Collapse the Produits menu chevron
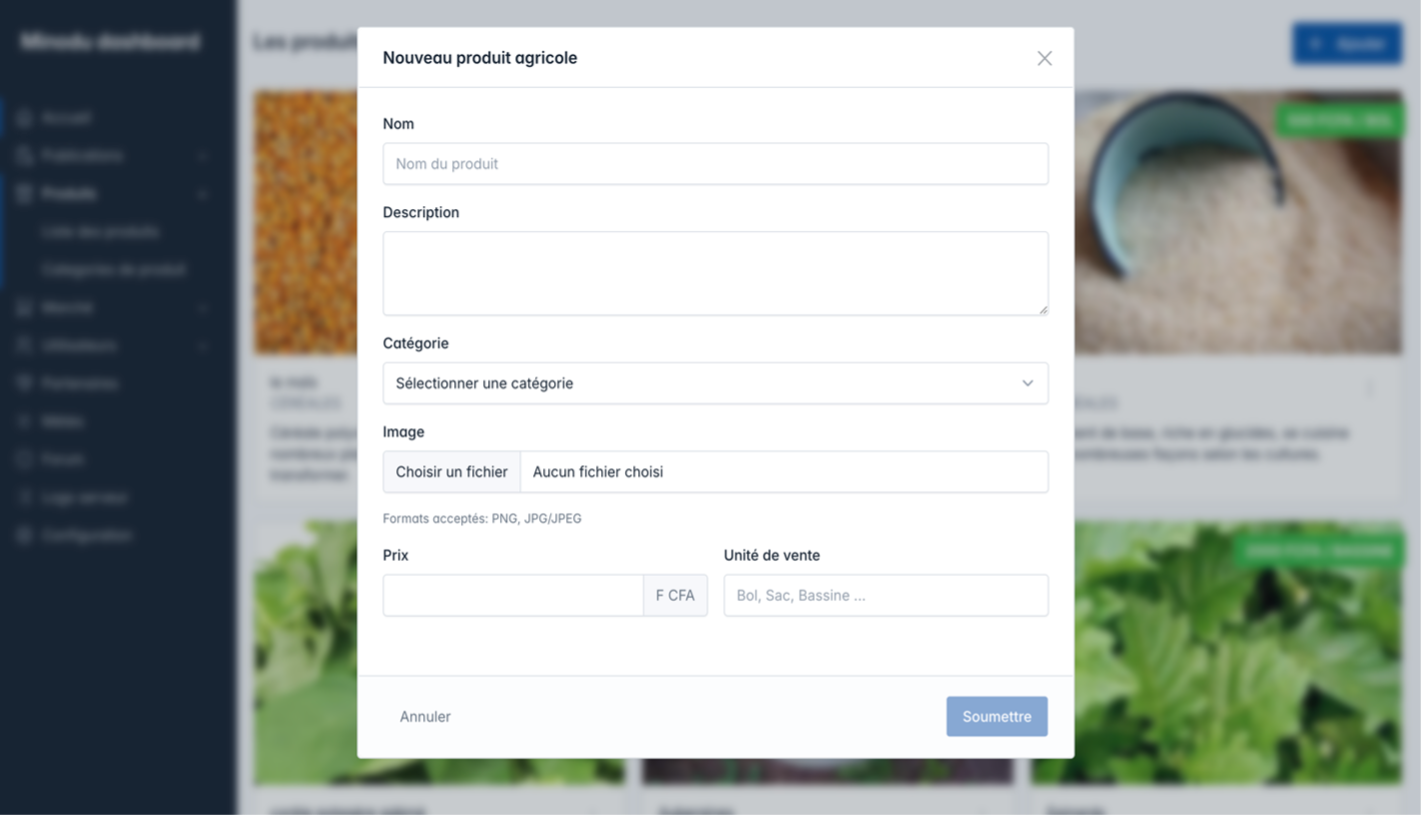Screen dimensions: 1423x818 pyautogui.click(x=203, y=194)
